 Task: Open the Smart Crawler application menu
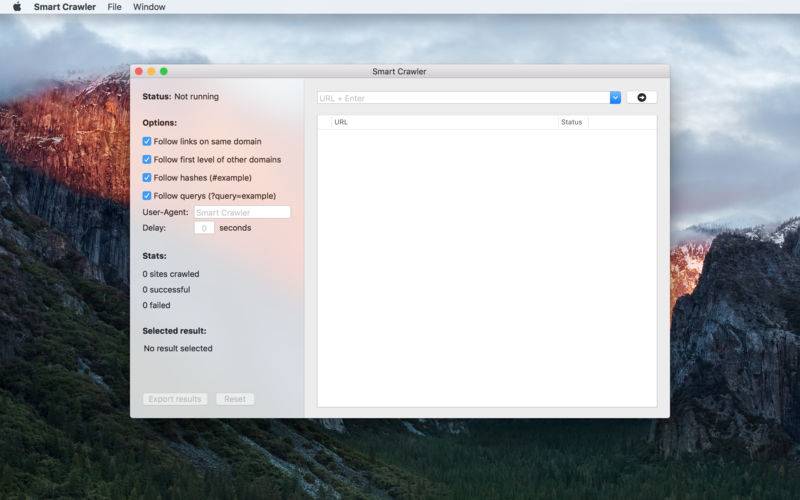(x=65, y=7)
